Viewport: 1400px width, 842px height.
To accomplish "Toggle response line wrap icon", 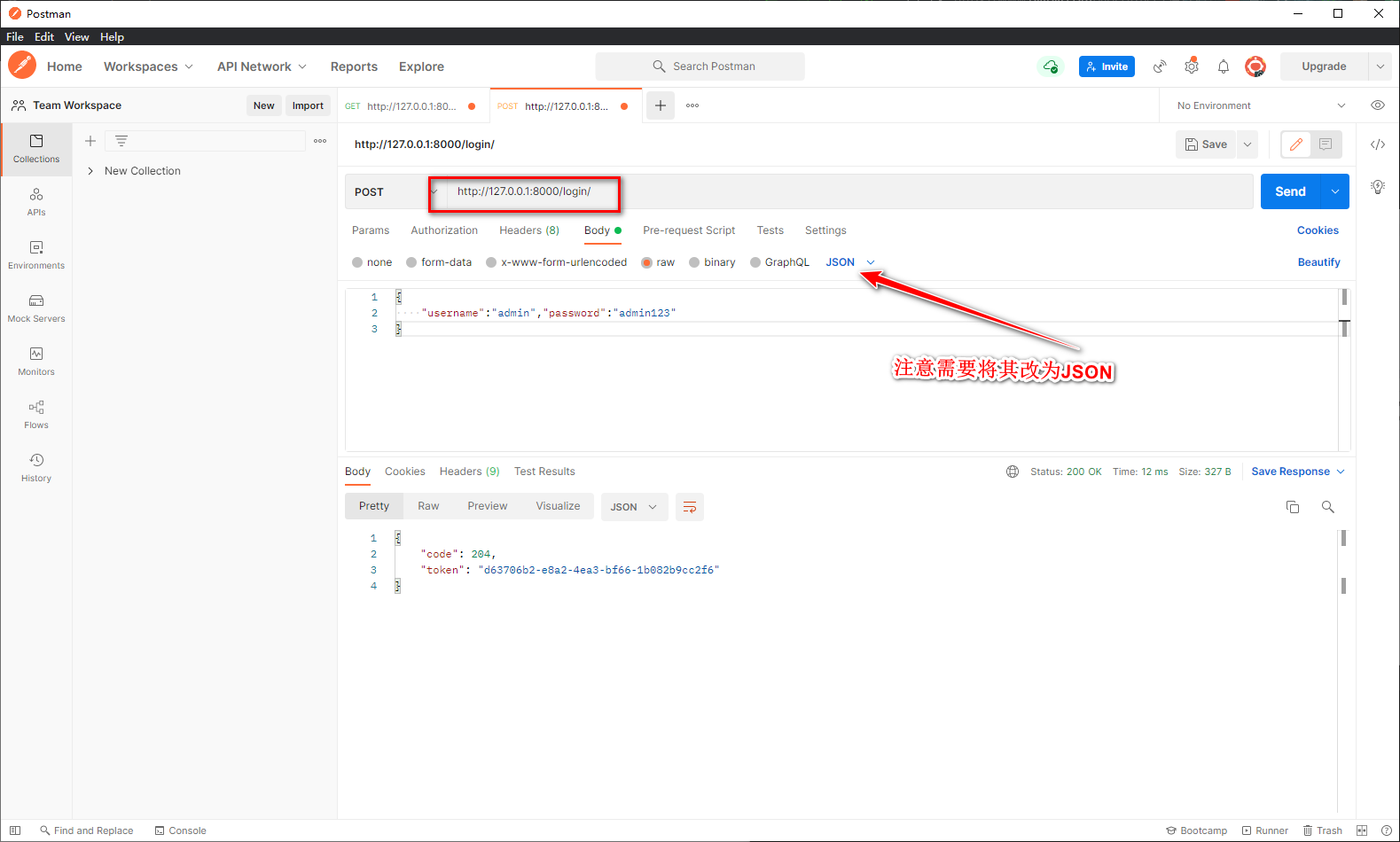I will coord(690,507).
